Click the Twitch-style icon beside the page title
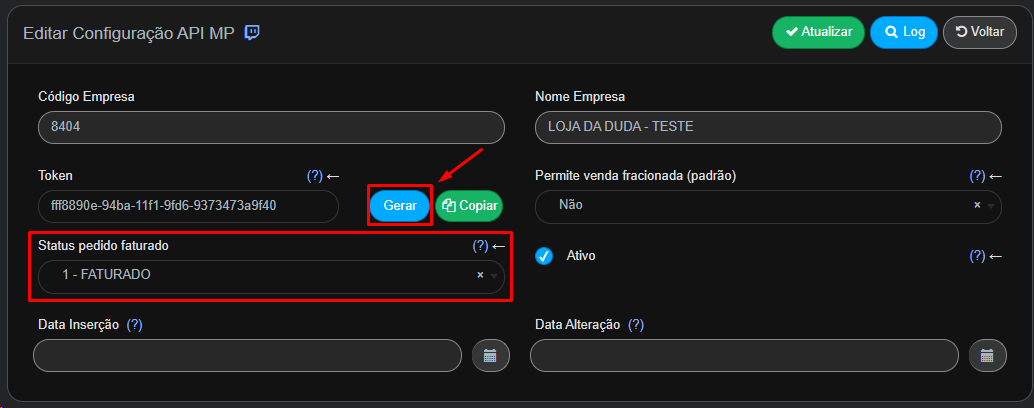The image size is (1034, 408). coord(251,33)
